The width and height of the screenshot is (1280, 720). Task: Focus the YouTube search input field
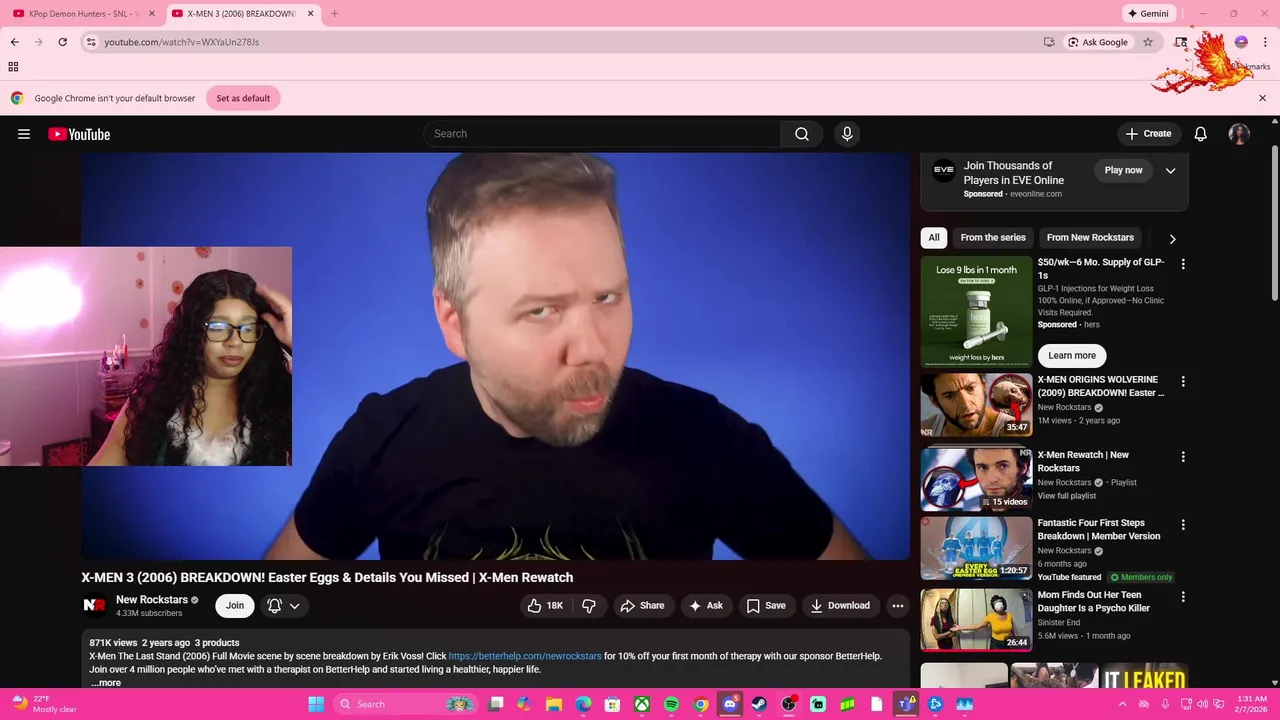(602, 134)
